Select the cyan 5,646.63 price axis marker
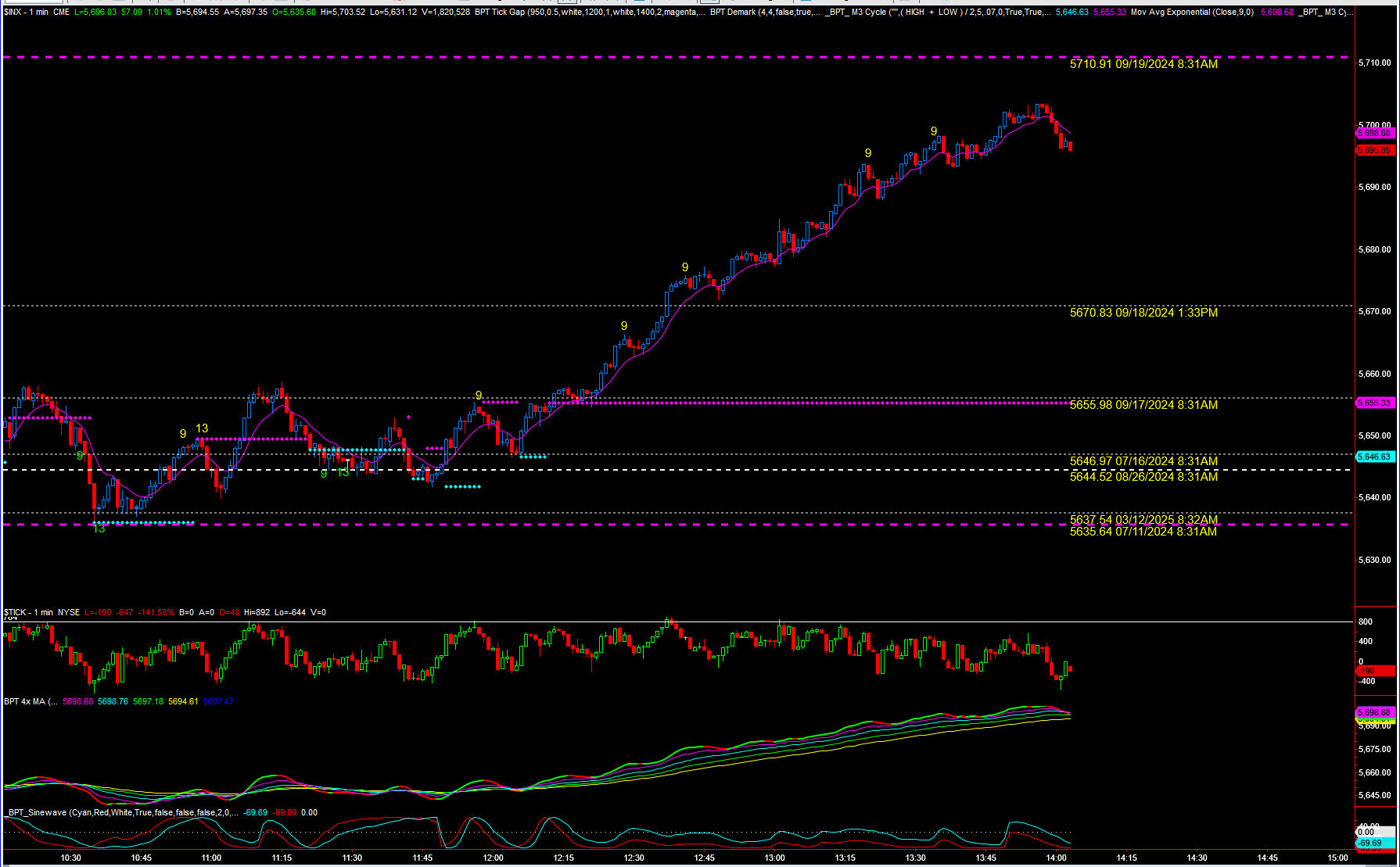 click(x=1374, y=457)
